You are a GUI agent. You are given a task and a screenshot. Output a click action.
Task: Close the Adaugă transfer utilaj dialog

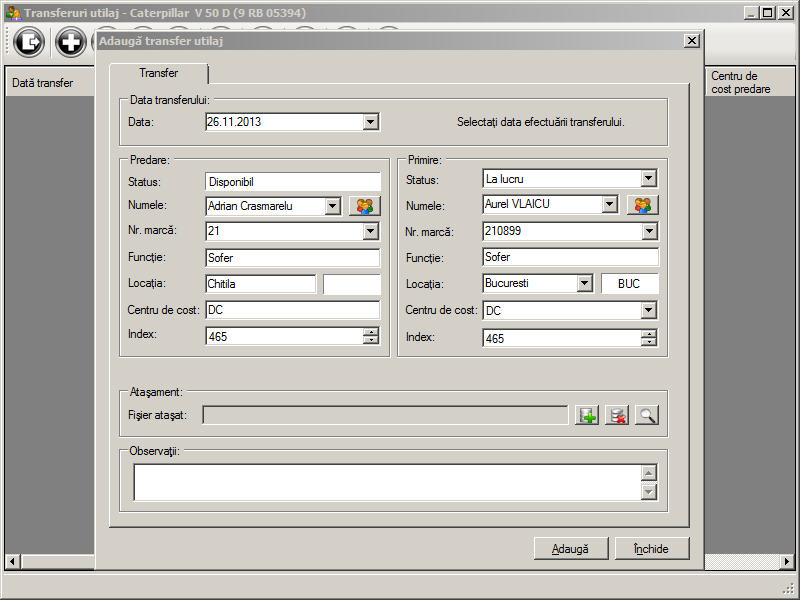click(x=691, y=41)
